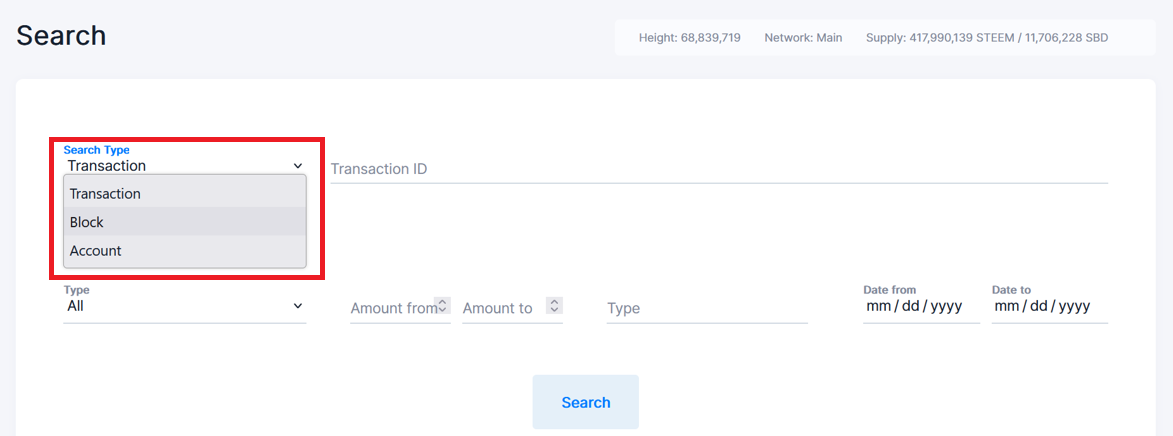Click the Transaction ID input field

click(x=719, y=169)
